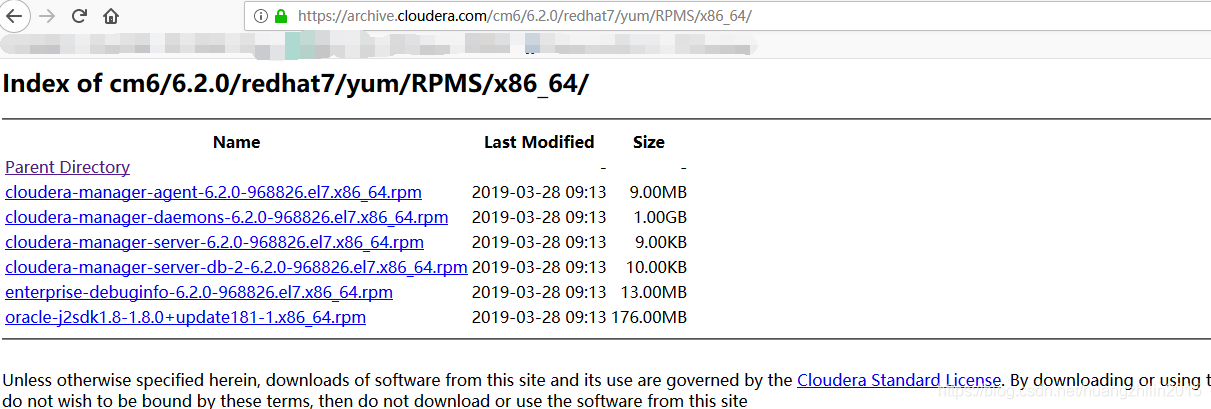Click the browser back arrow
1211x409 pixels.
(x=14, y=16)
